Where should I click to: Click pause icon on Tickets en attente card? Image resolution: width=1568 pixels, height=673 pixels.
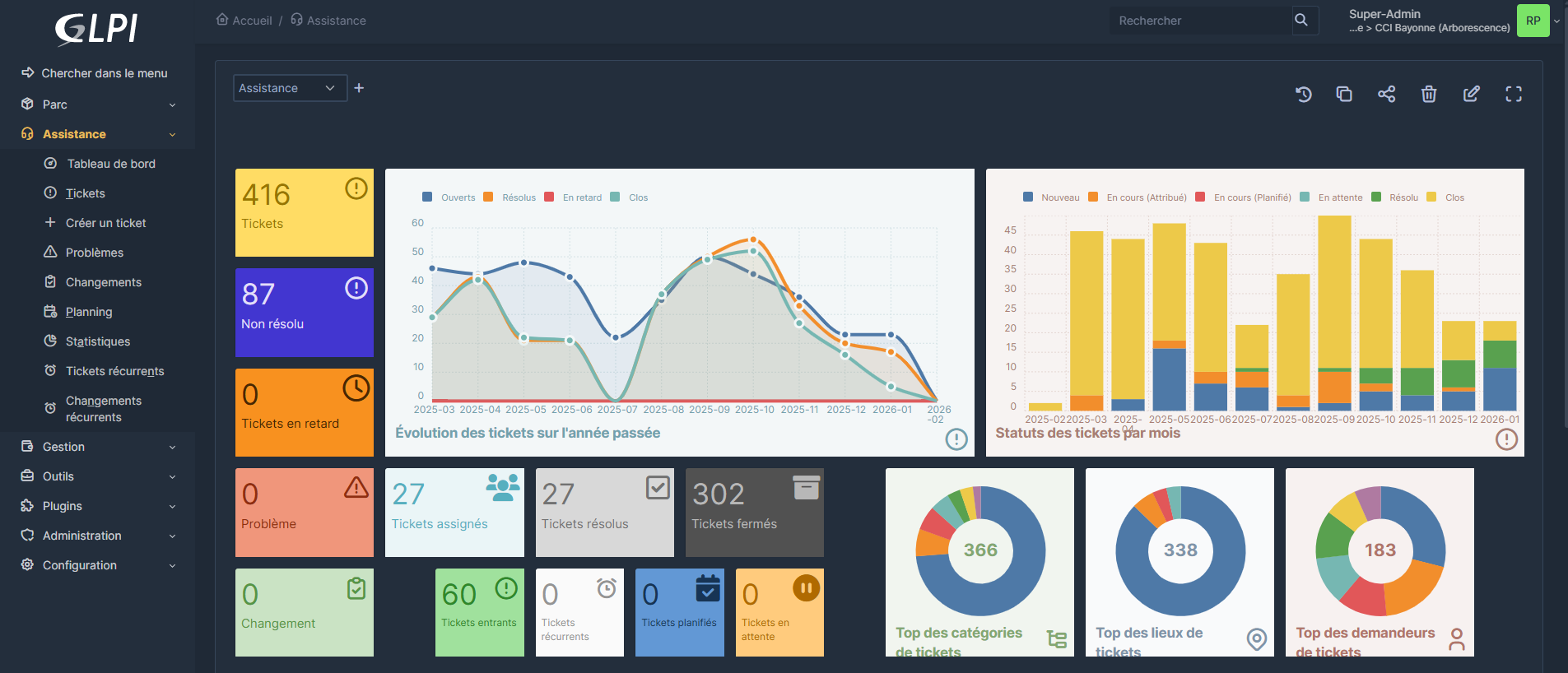(807, 587)
